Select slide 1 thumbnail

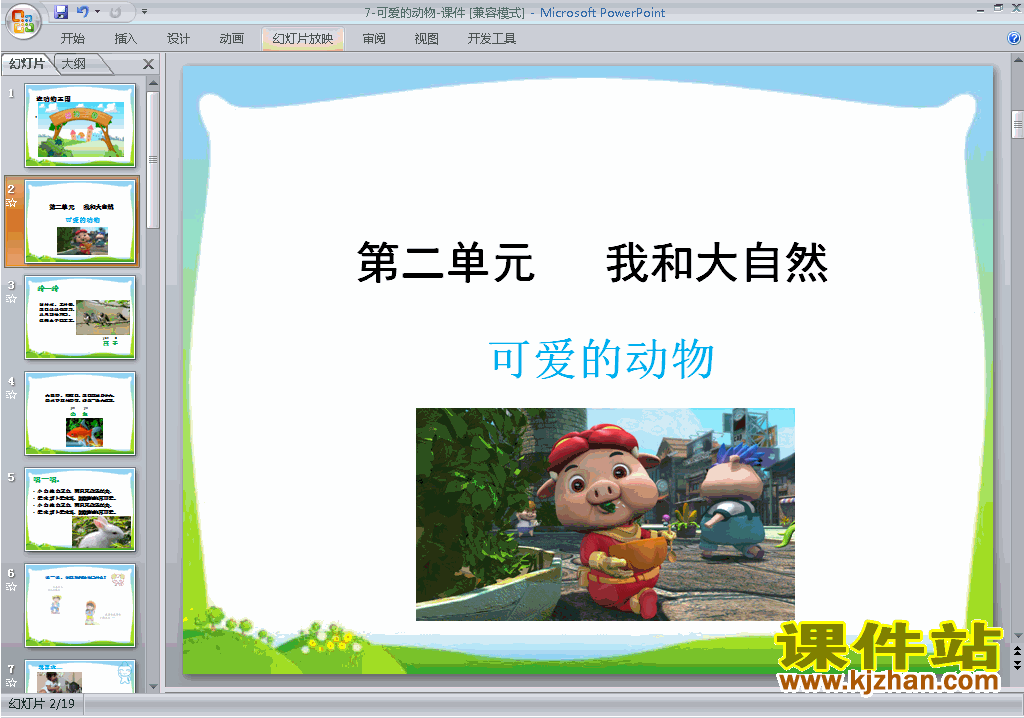80,125
